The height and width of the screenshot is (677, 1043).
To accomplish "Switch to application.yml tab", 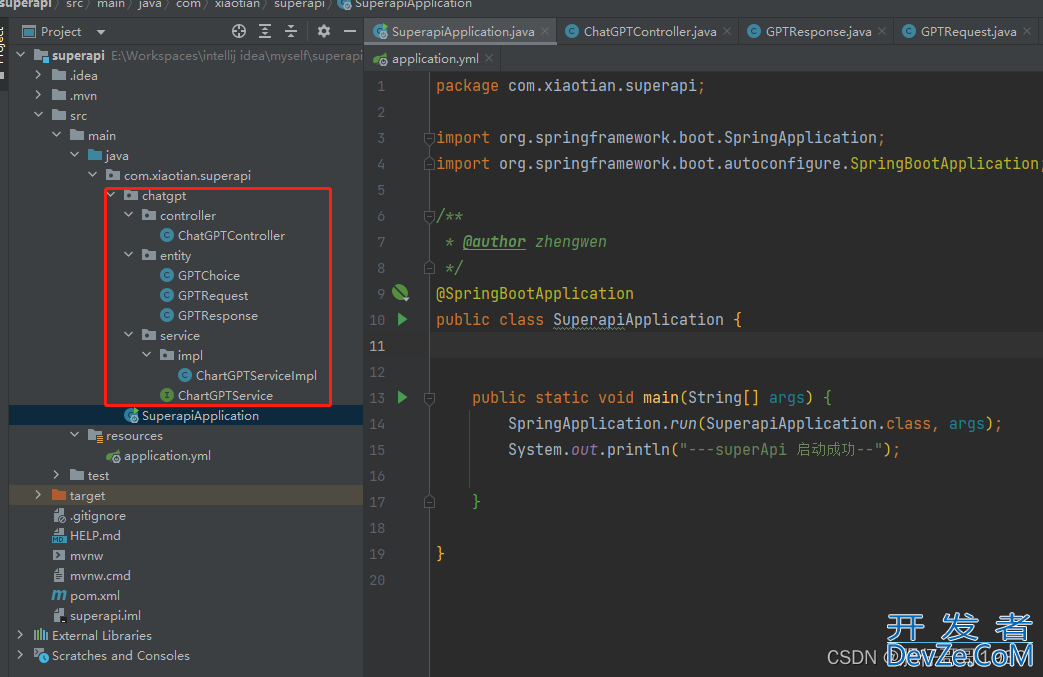I will tap(434, 59).
